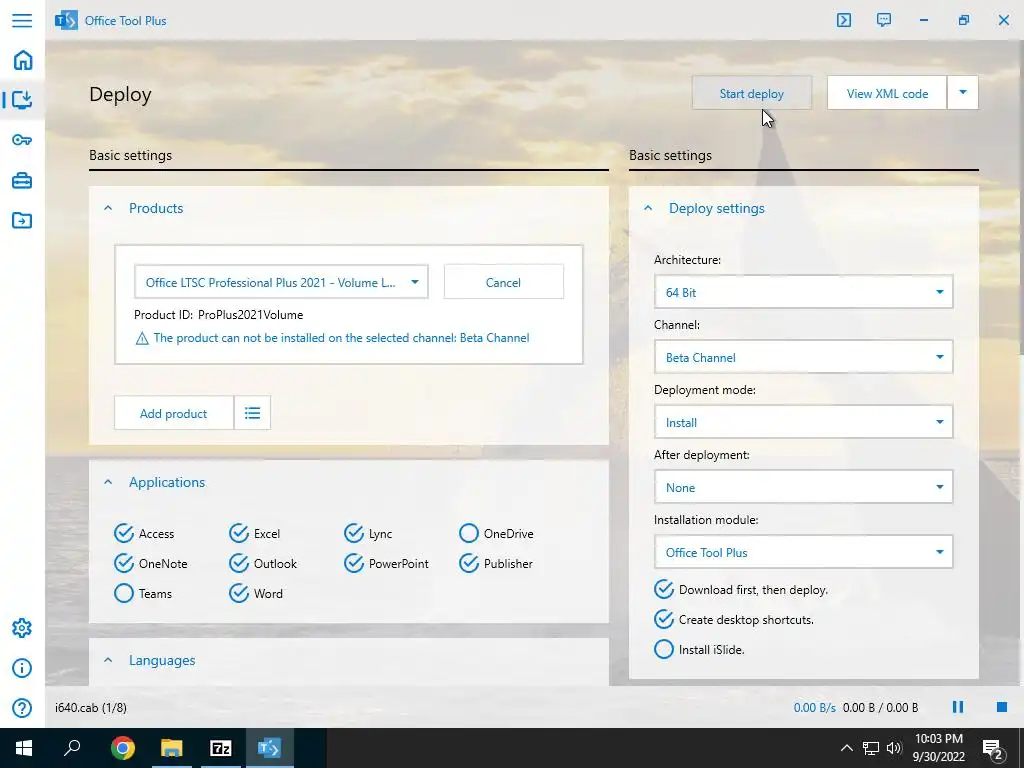
Task: Enable Install iSlide option
Action: pos(664,649)
